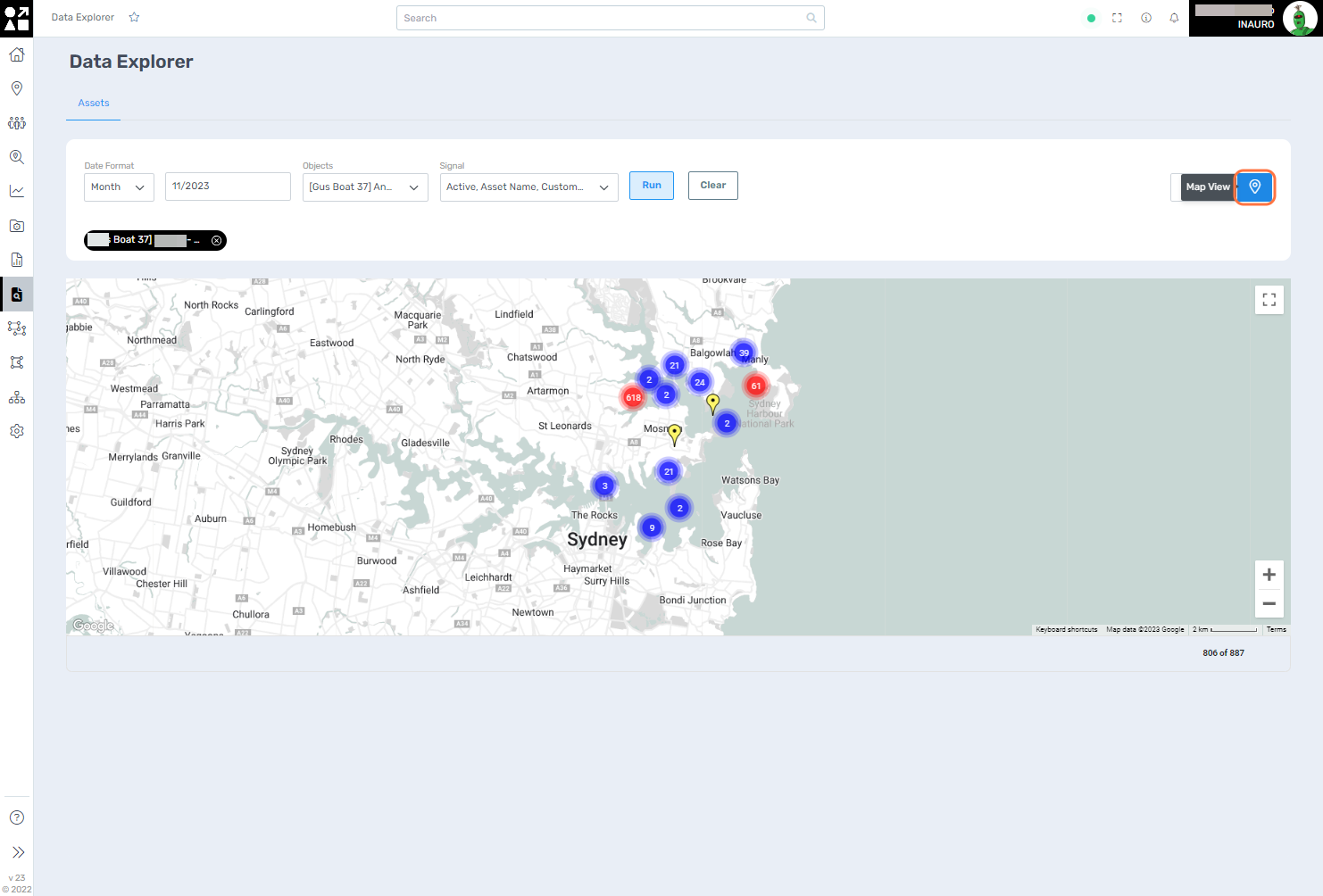Click the 11/2023 date input field
This screenshot has width=1323, height=896.
point(228,187)
